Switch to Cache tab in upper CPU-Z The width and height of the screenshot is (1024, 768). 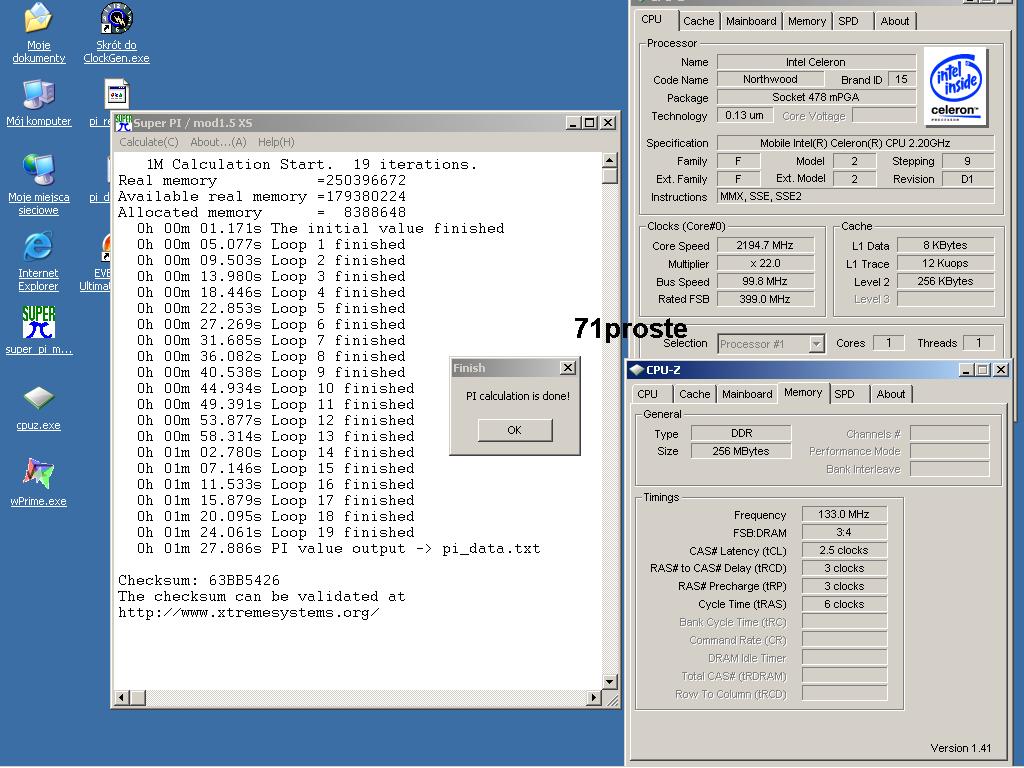click(x=699, y=21)
